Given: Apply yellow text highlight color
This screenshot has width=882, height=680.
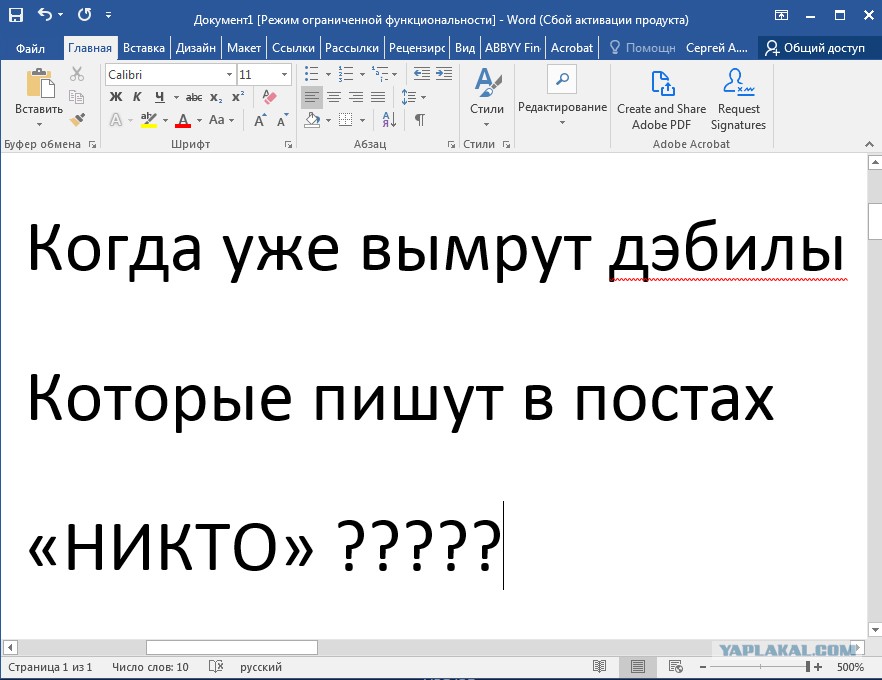Looking at the screenshot, I should click(x=148, y=120).
